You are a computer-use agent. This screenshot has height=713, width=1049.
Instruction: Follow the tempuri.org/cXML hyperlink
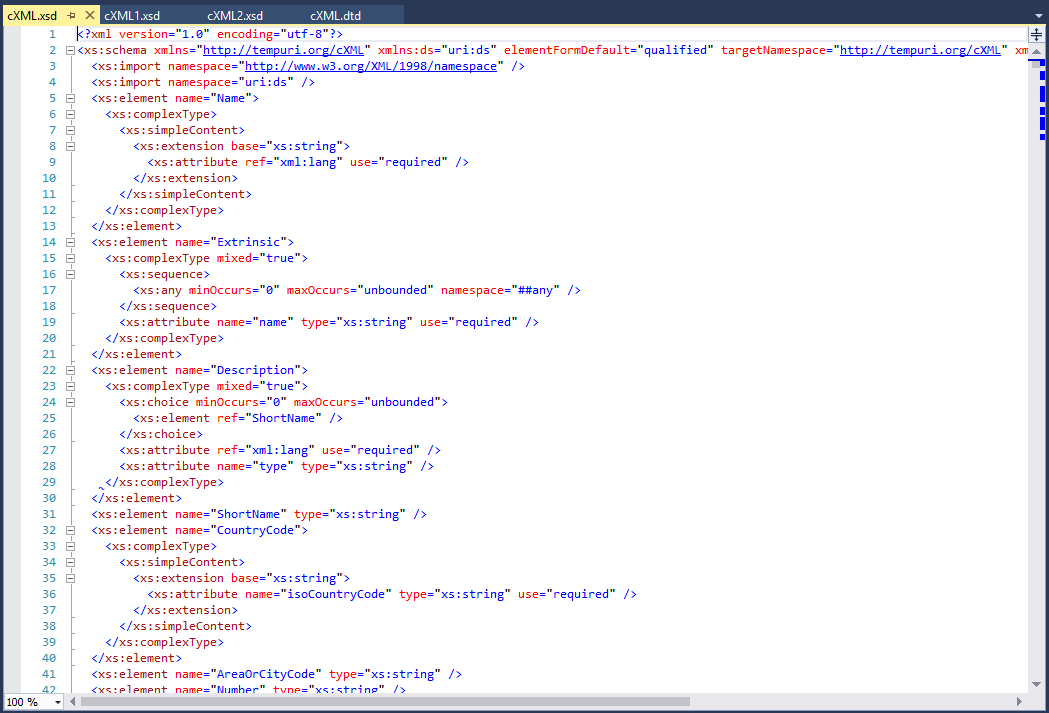283,49
